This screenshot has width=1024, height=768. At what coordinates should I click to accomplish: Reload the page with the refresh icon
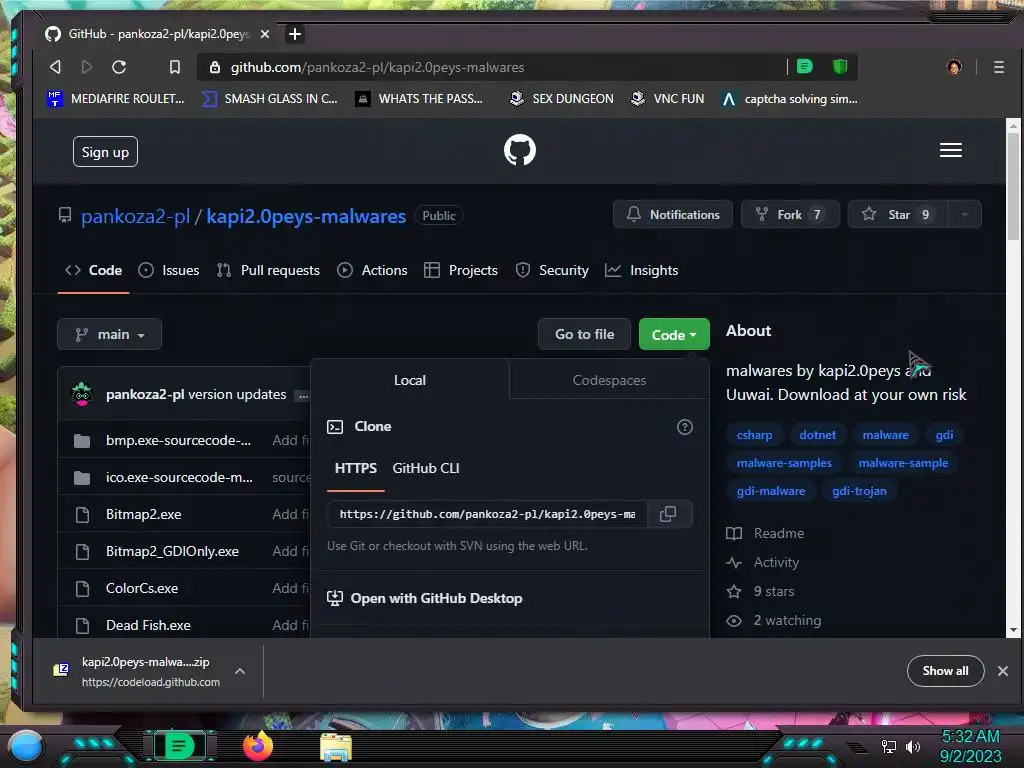pos(119,67)
